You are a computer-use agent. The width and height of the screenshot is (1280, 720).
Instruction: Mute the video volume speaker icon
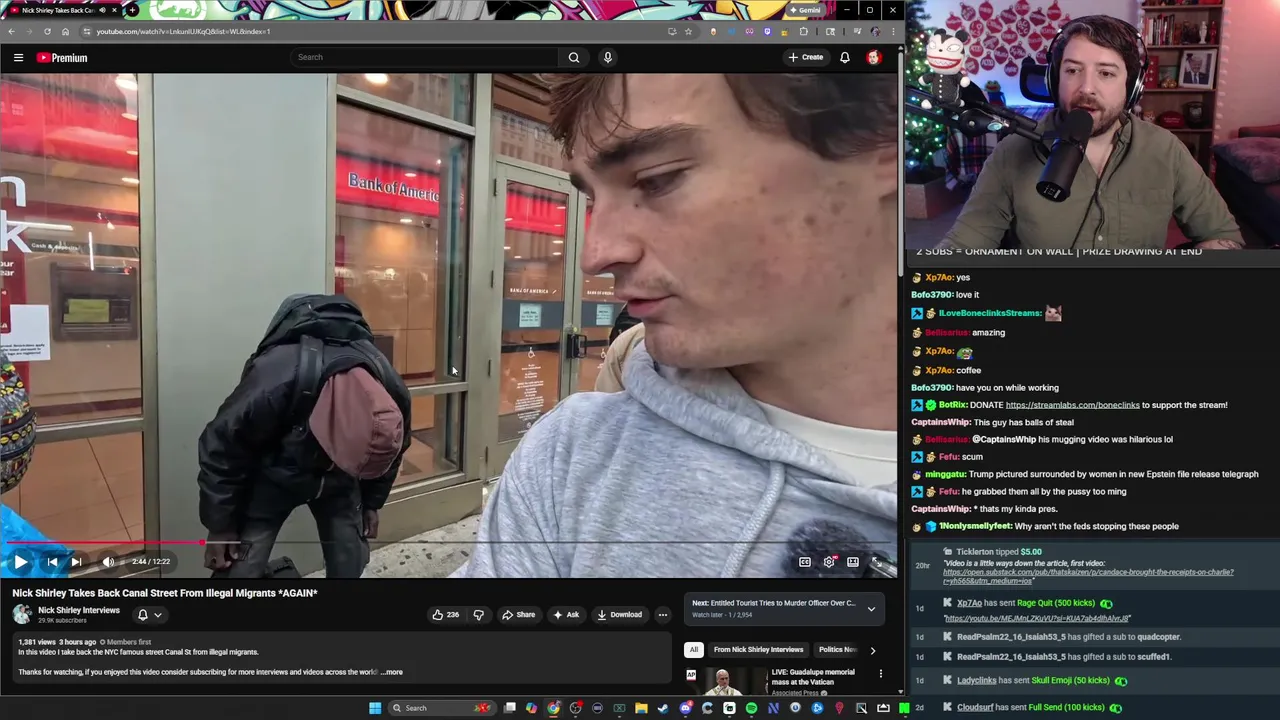pos(108,562)
